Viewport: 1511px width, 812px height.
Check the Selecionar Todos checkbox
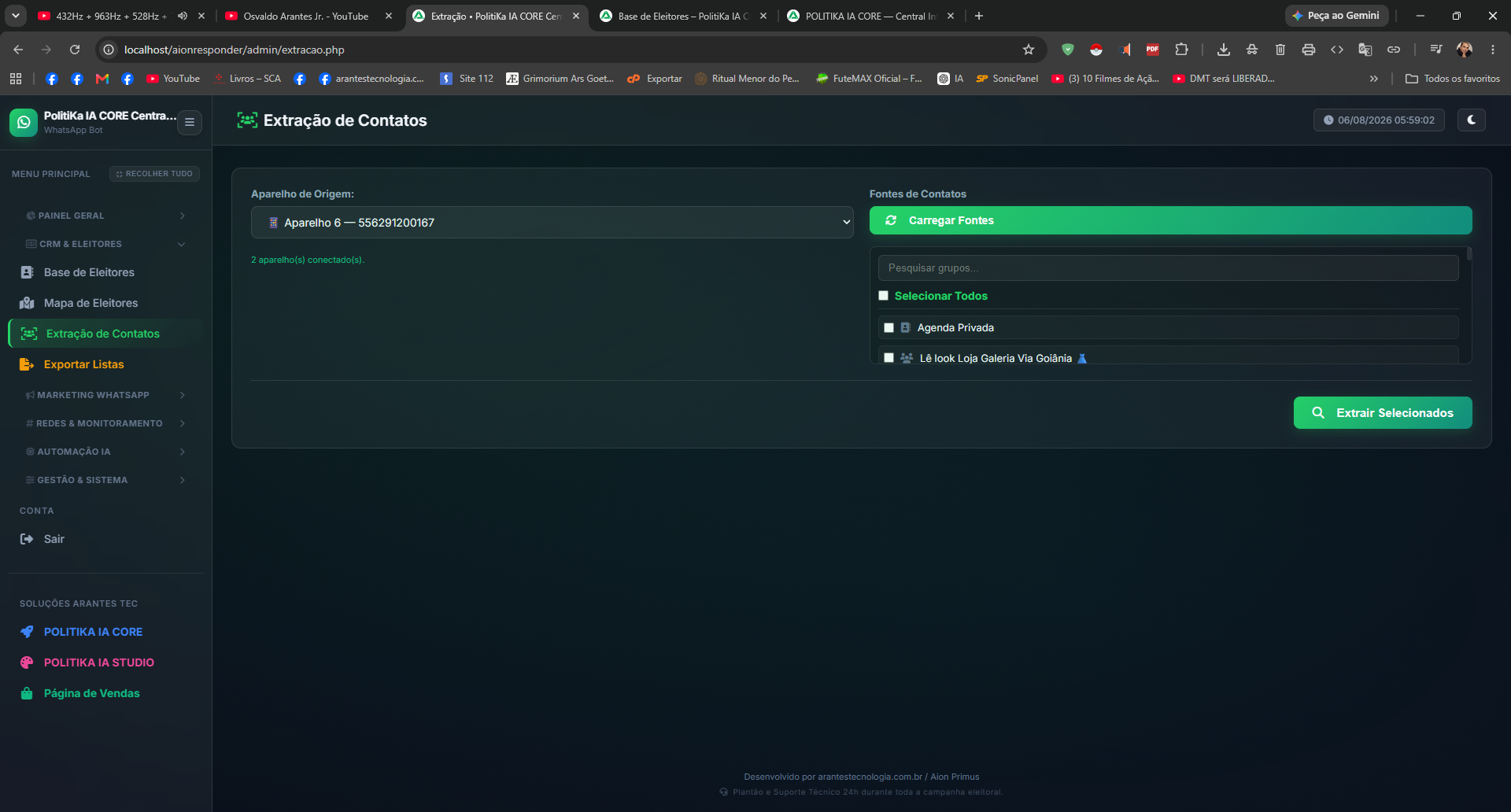coord(883,296)
